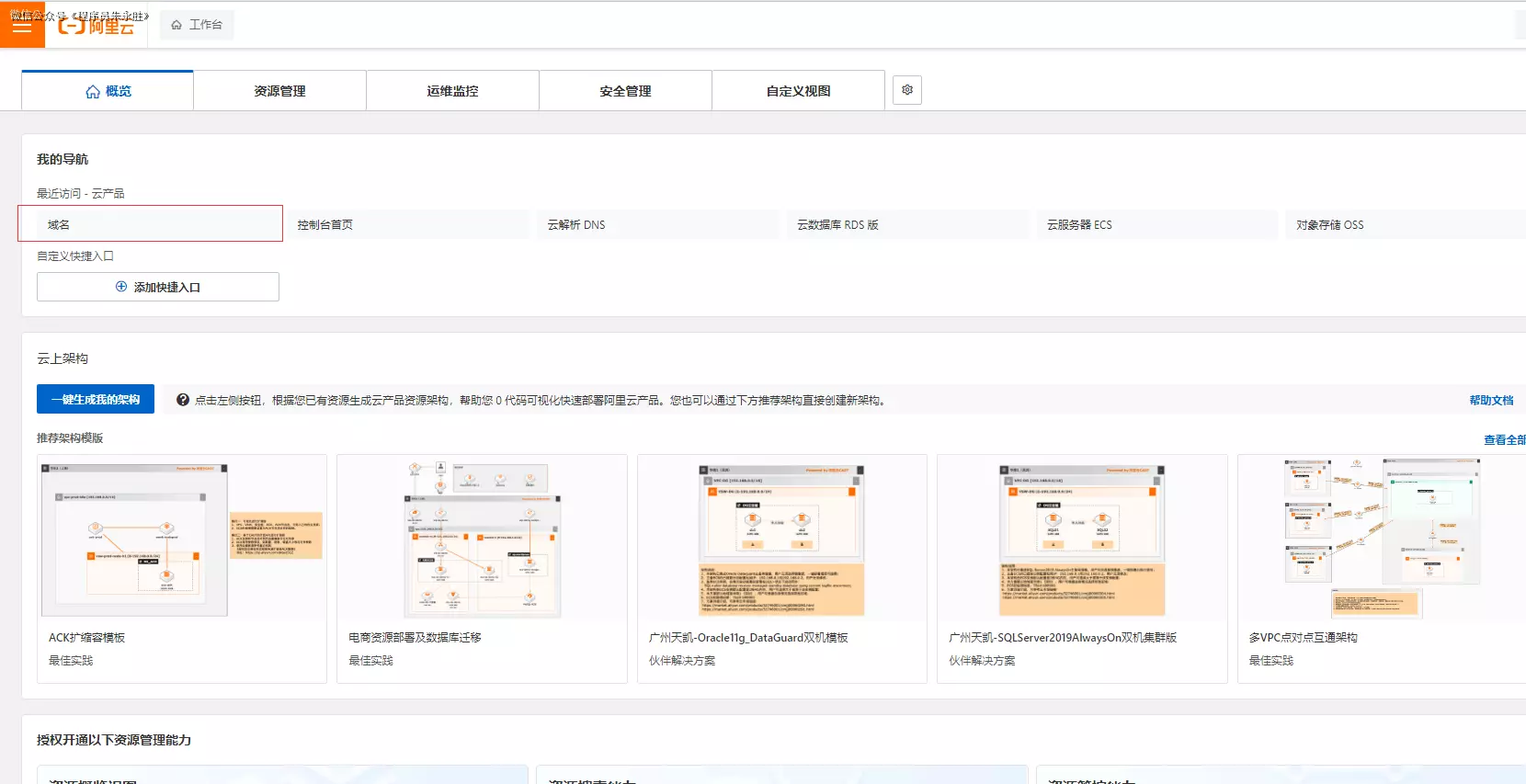Image resolution: width=1526 pixels, height=784 pixels.
Task: Select the 安全管理 tab
Action: 625,91
